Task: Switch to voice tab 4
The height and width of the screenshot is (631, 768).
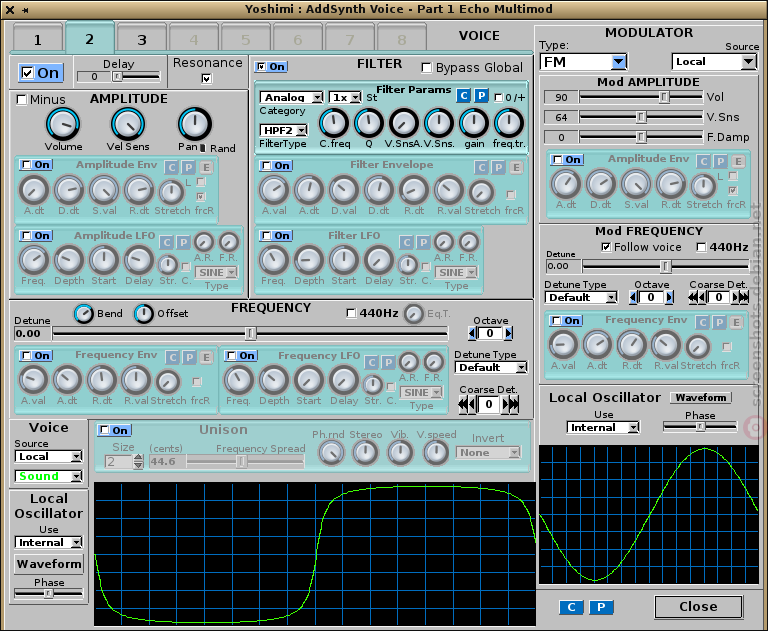Action: [x=193, y=38]
